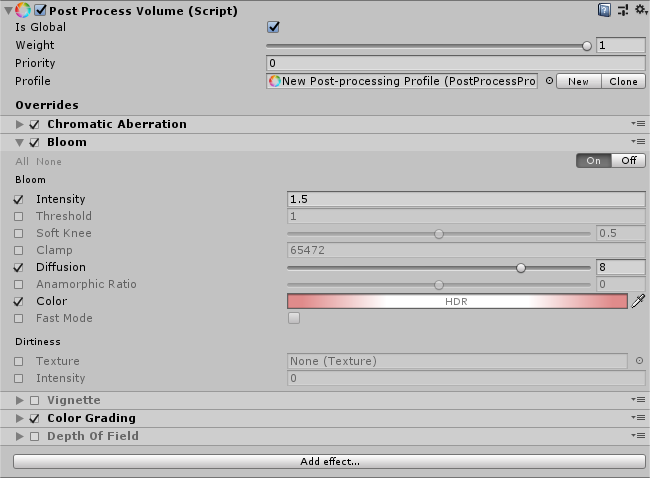Expand the Depth Of Field section
The width and height of the screenshot is (650, 478).
tap(20, 436)
